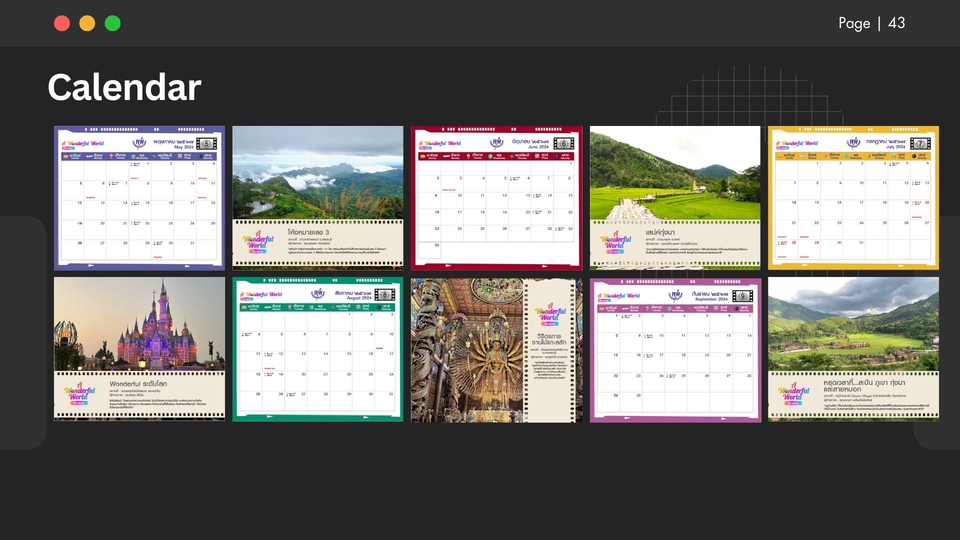960x540 pixels.
Task: Click the red dot in the window header
Action: 62,23
